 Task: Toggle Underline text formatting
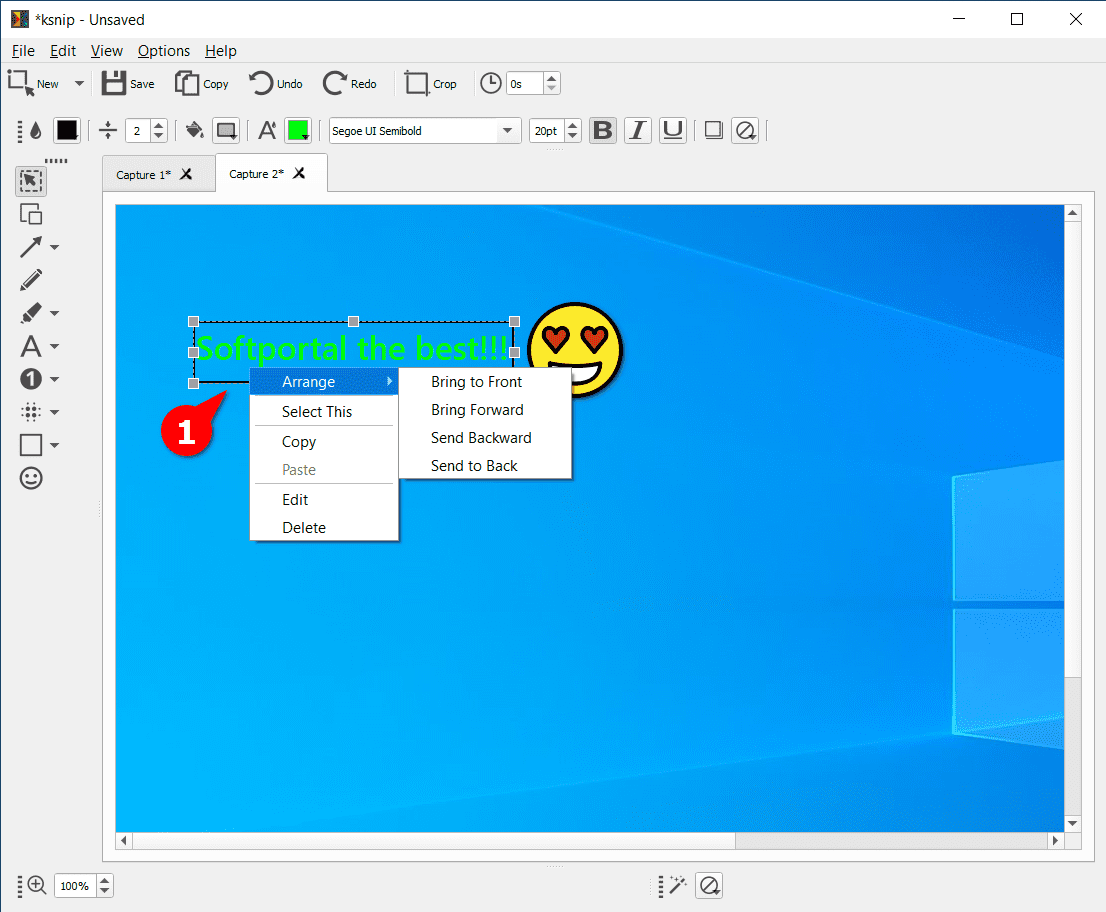pos(673,131)
